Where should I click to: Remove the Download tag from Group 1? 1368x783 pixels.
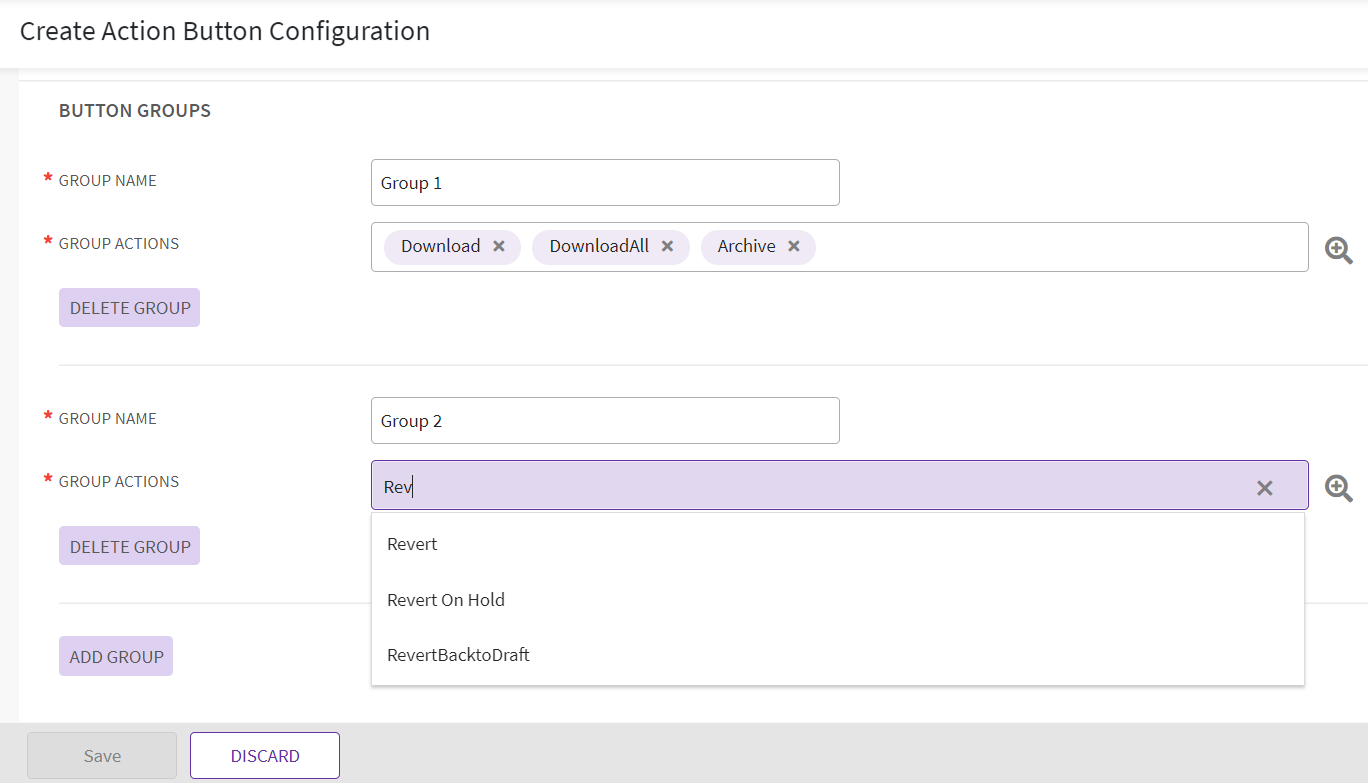pos(498,246)
